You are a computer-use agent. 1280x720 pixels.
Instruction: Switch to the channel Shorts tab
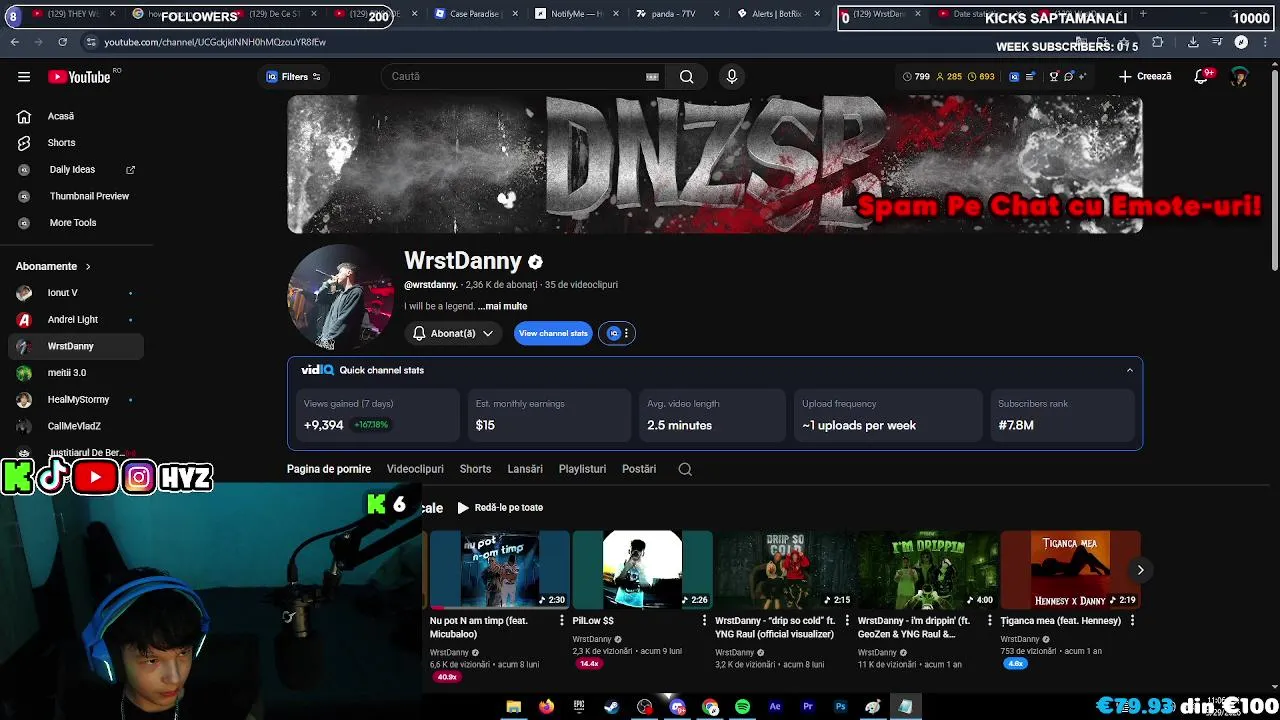point(475,469)
